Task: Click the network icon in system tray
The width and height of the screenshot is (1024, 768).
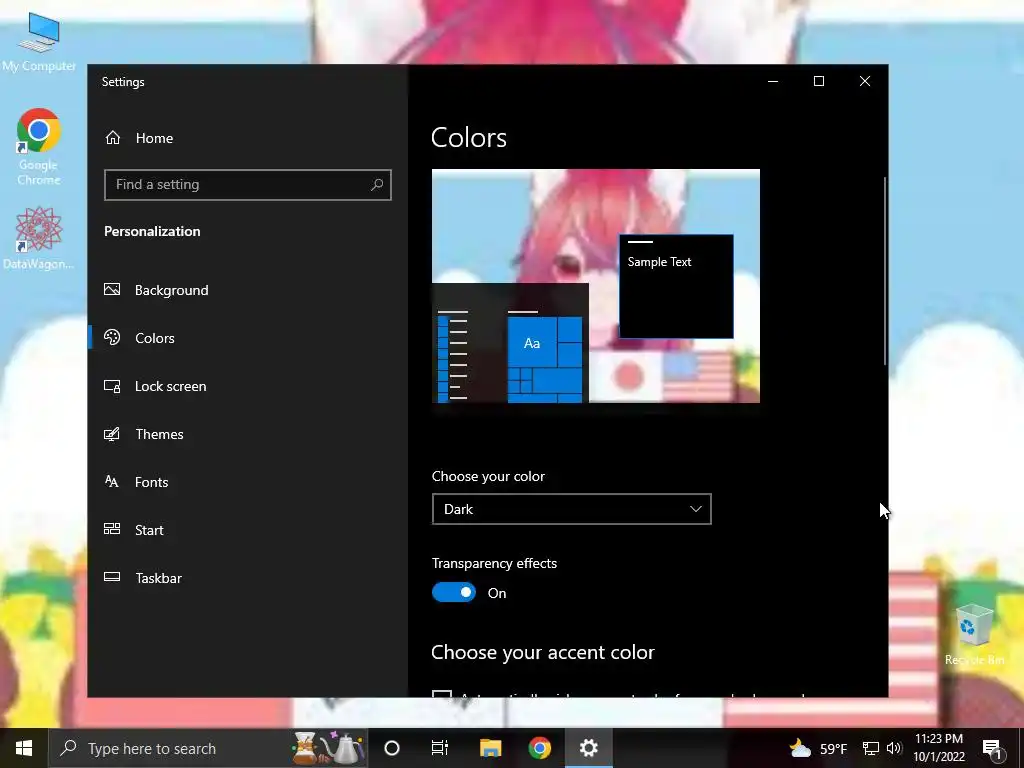Action: 871,748
